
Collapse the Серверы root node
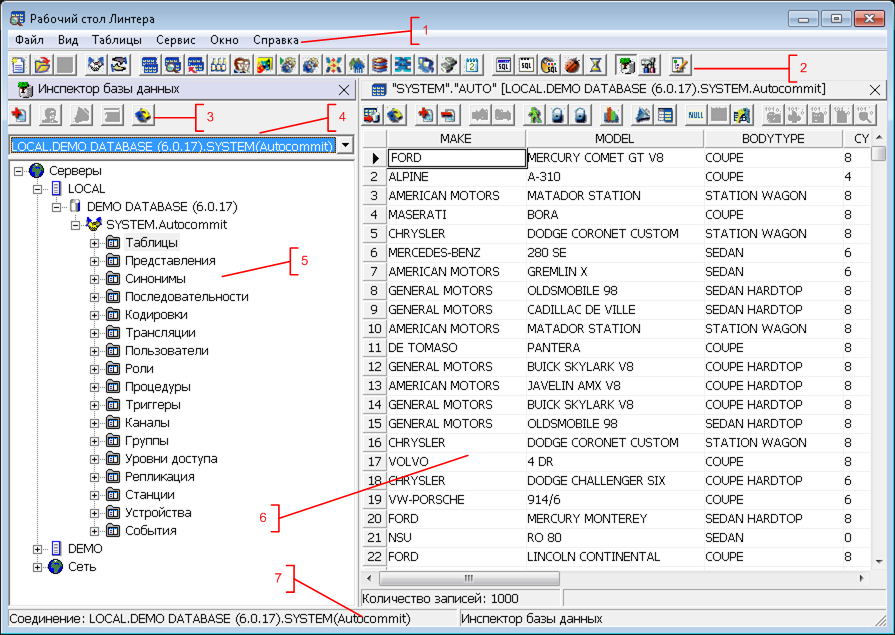click(x=19, y=171)
